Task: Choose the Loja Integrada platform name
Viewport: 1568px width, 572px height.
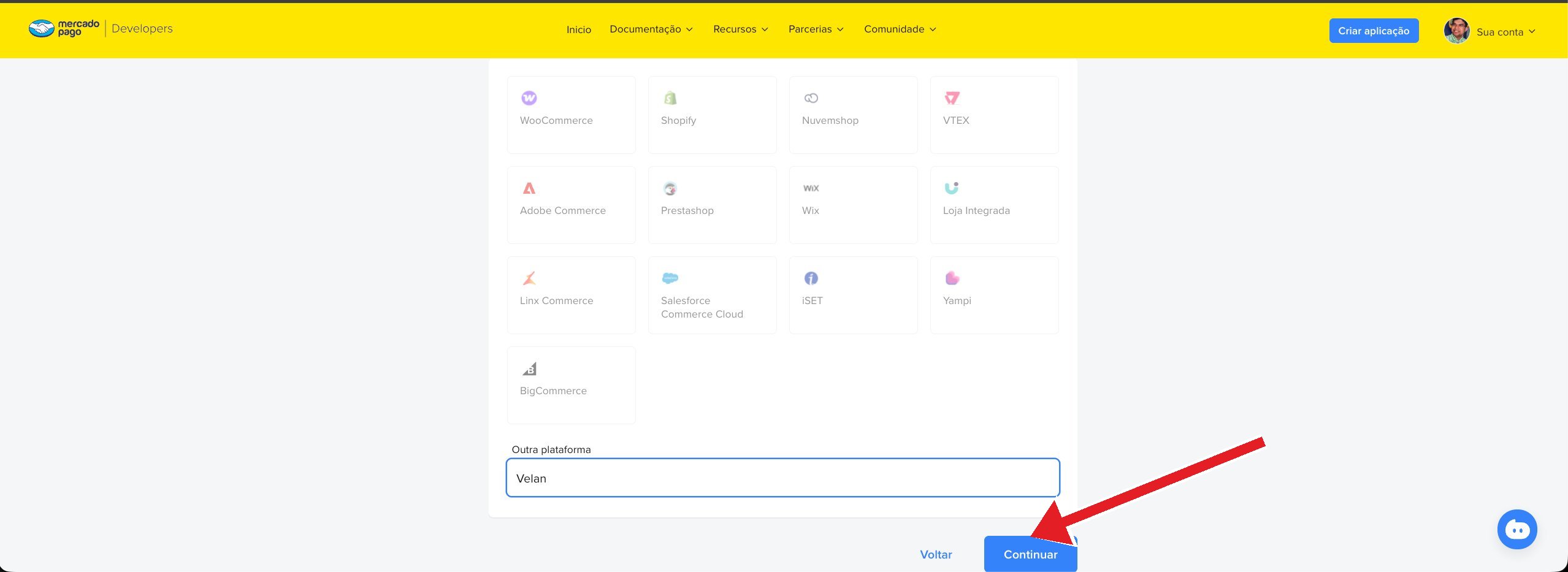Action: (976, 211)
